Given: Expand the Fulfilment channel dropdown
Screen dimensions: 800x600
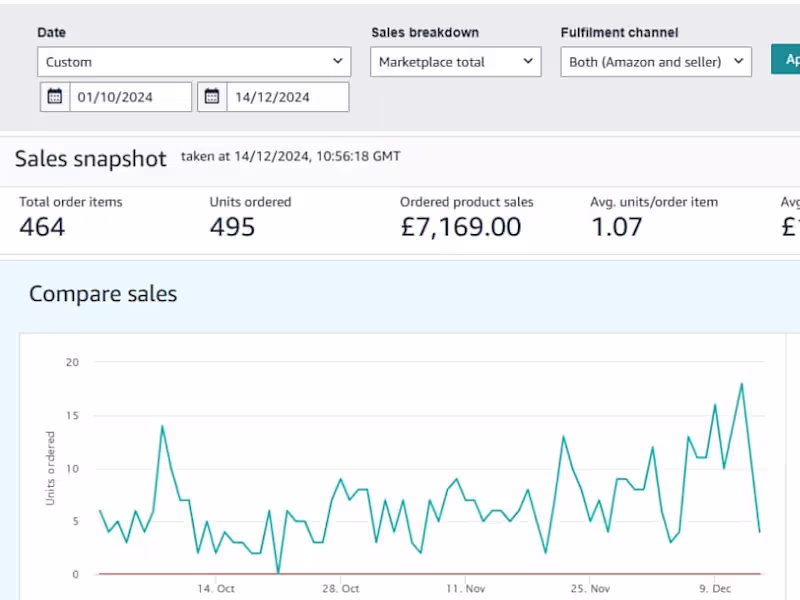Looking at the screenshot, I should [x=655, y=62].
